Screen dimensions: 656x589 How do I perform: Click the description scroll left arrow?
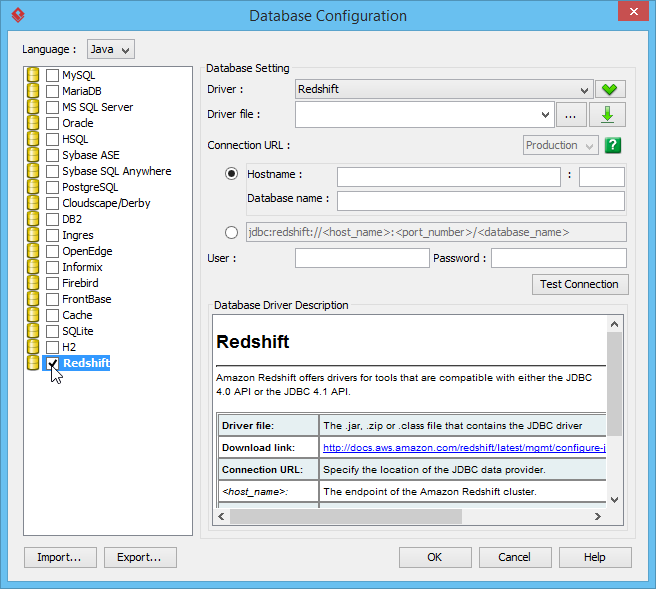coord(221,517)
